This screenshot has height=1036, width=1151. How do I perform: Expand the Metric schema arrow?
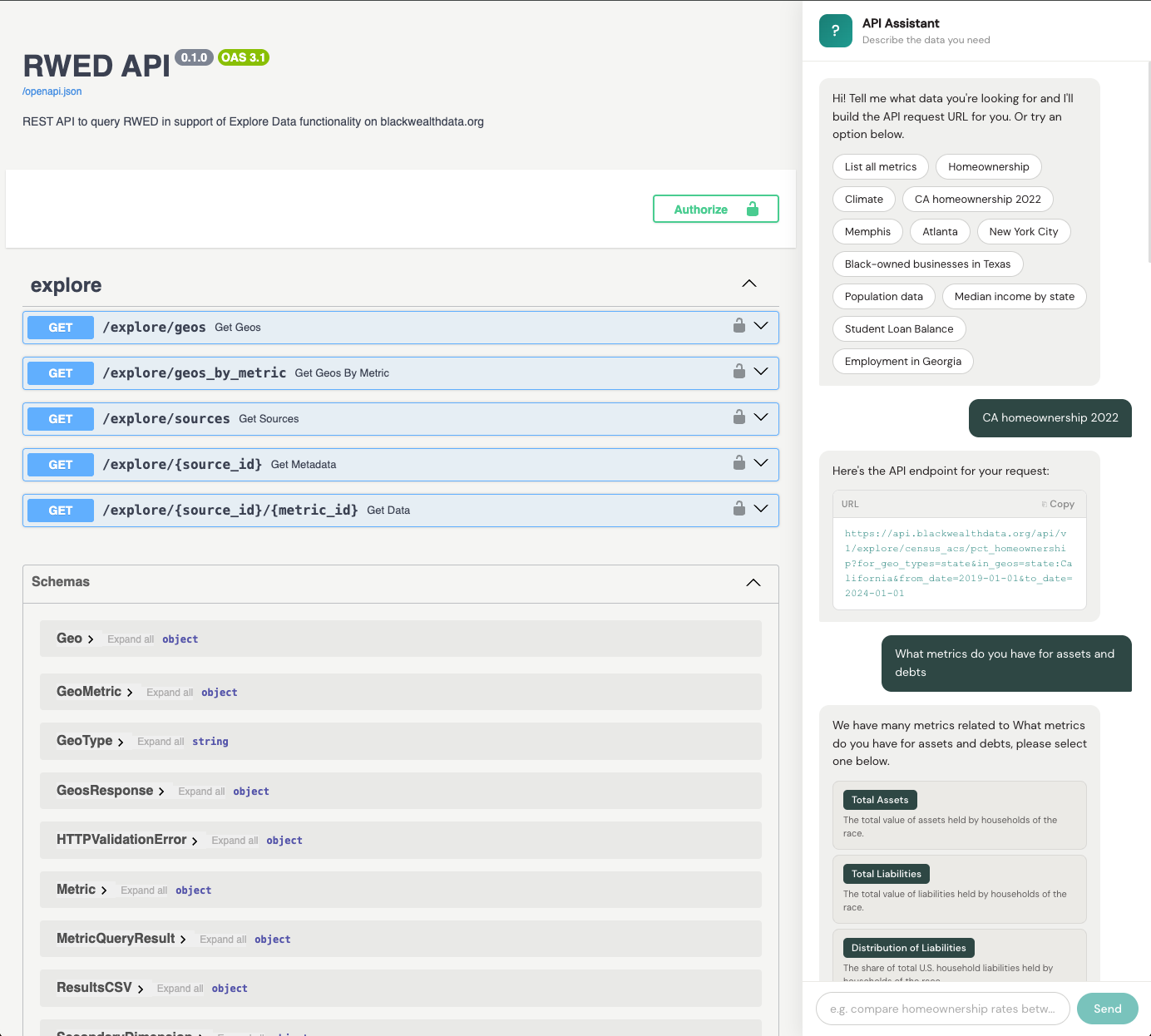(104, 890)
